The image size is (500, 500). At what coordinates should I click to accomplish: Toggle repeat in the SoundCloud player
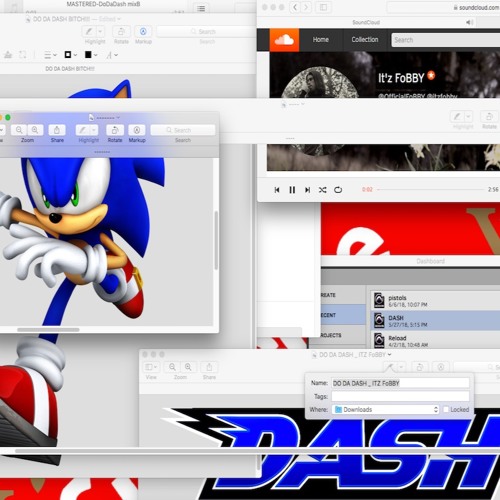[338, 190]
